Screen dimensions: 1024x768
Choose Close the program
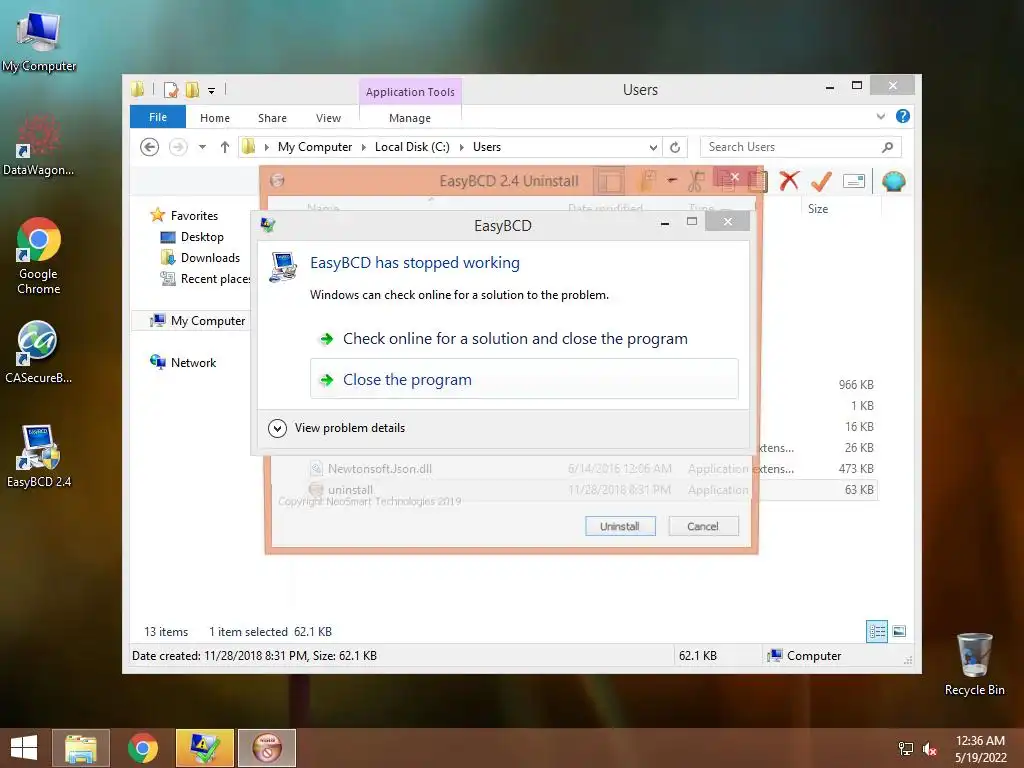[x=524, y=379]
